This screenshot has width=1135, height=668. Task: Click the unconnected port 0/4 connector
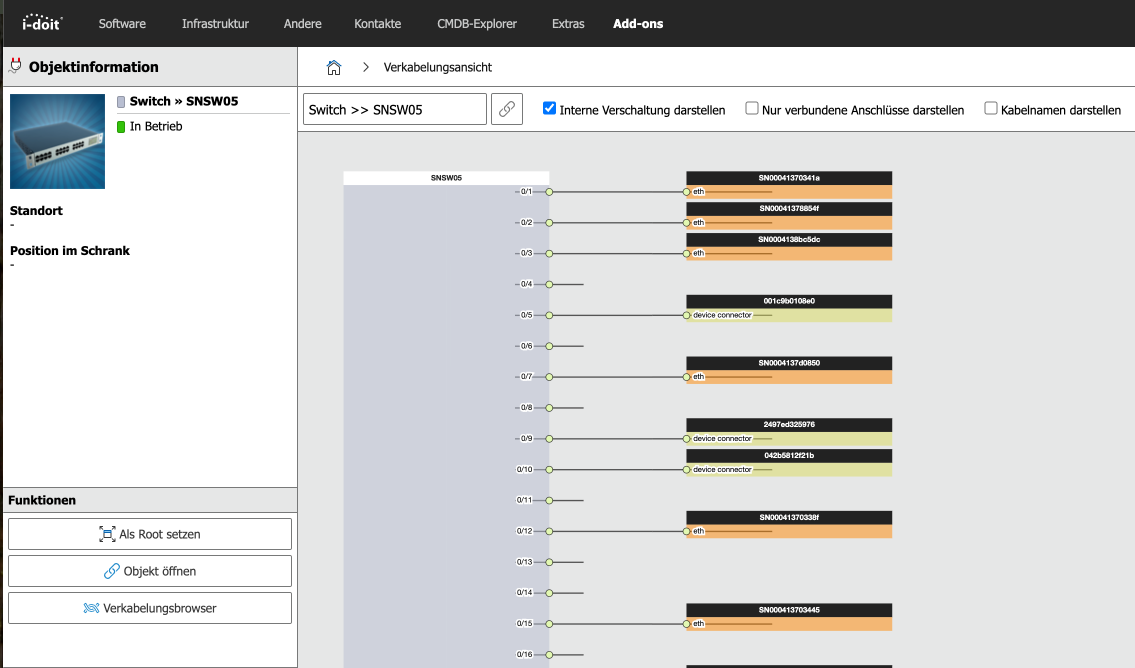(549, 284)
